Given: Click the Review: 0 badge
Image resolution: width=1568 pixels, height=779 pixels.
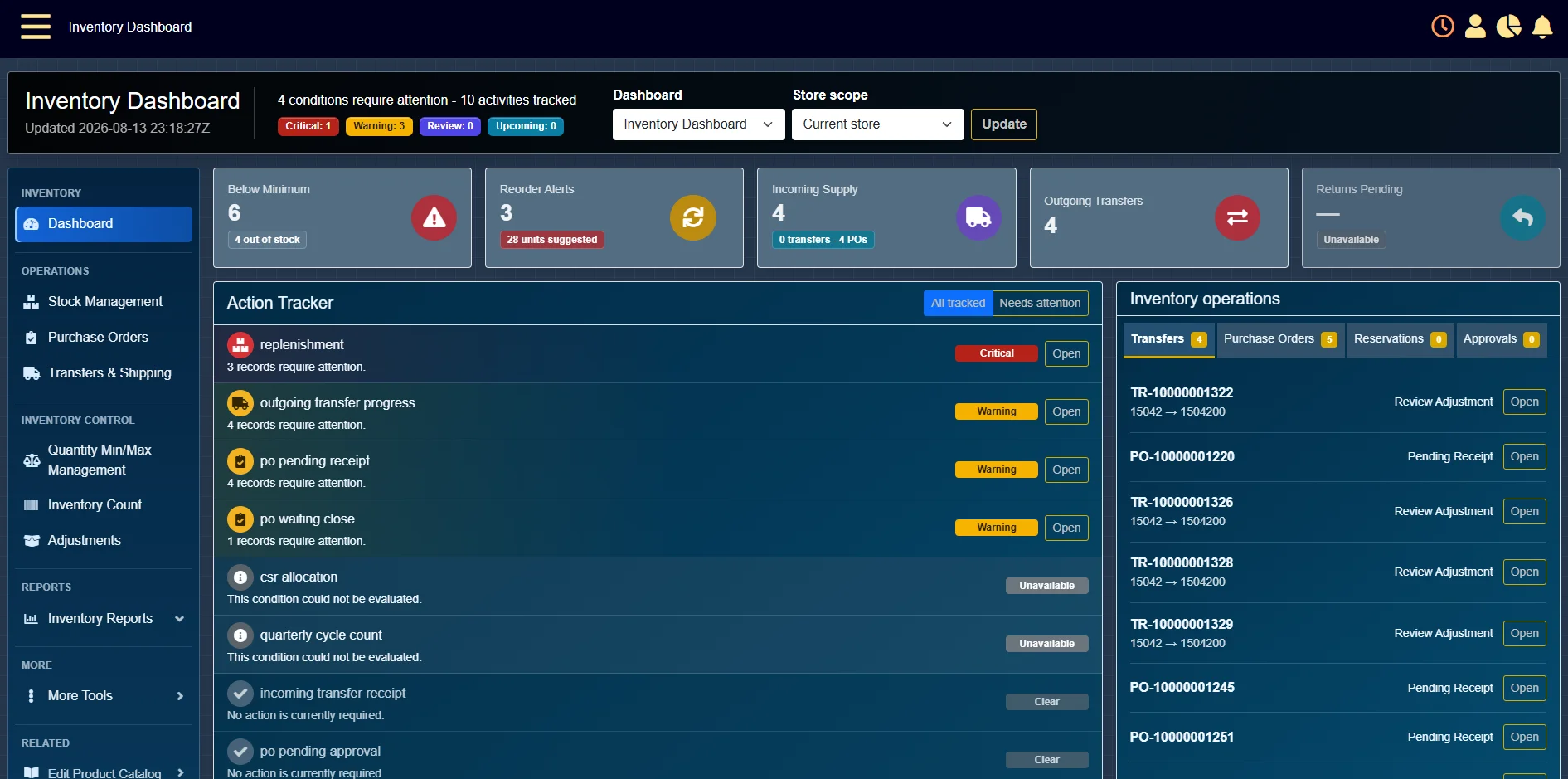Looking at the screenshot, I should [450, 126].
